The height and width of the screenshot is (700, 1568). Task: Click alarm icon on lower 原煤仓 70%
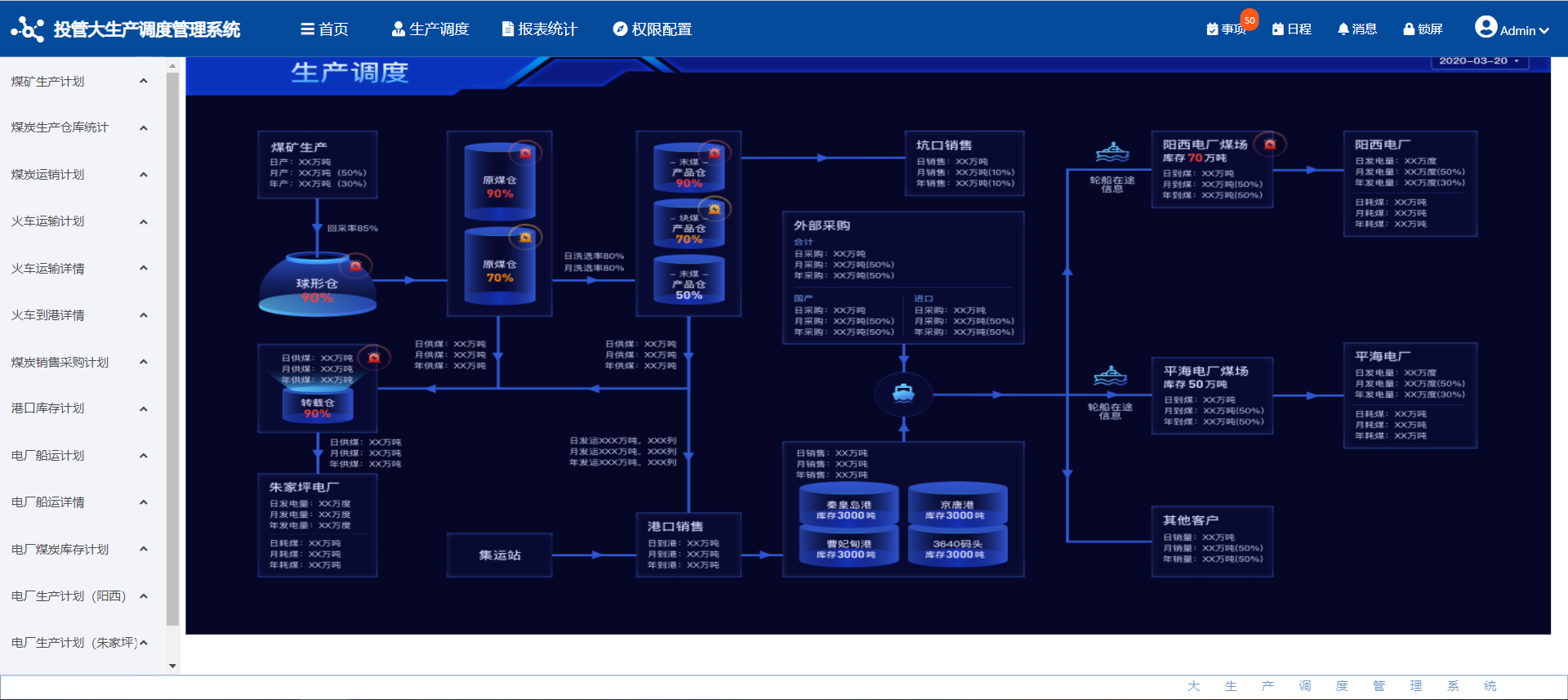click(x=525, y=237)
